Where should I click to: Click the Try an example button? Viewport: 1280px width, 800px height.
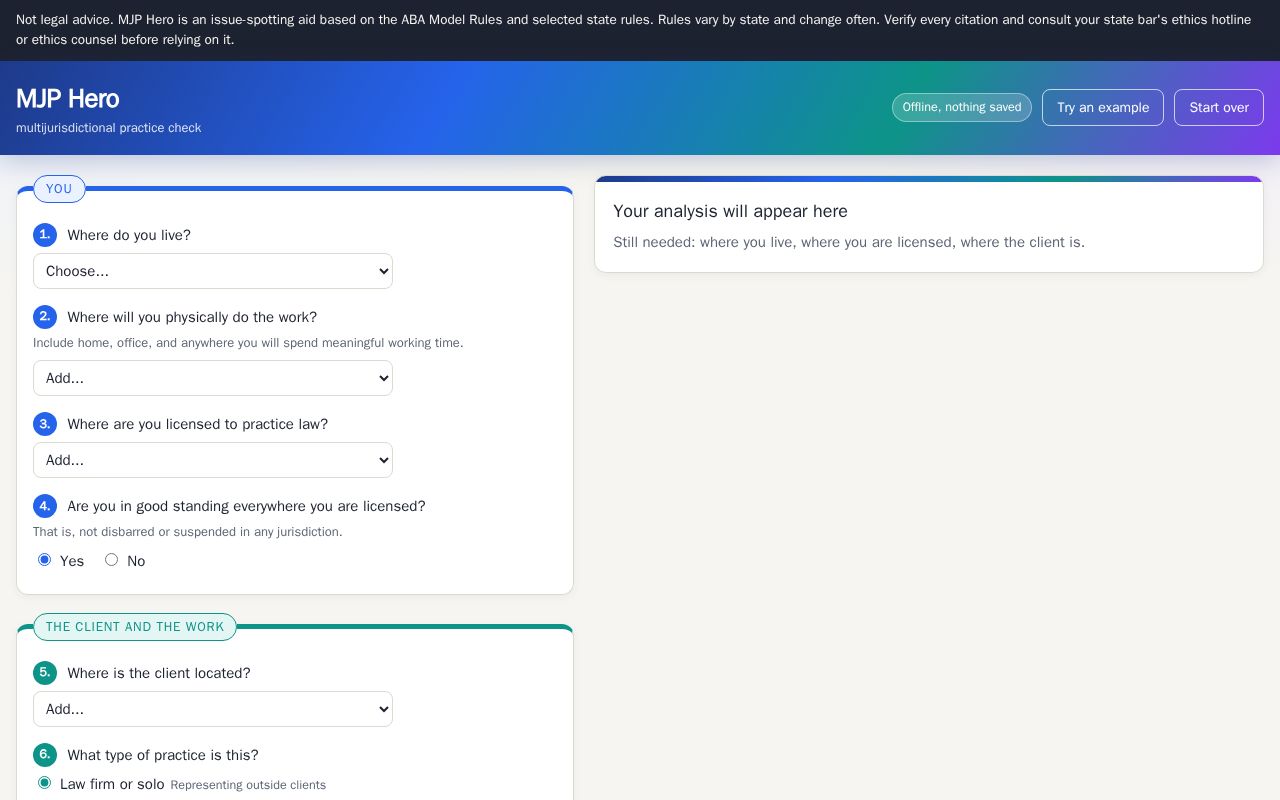(x=1103, y=108)
